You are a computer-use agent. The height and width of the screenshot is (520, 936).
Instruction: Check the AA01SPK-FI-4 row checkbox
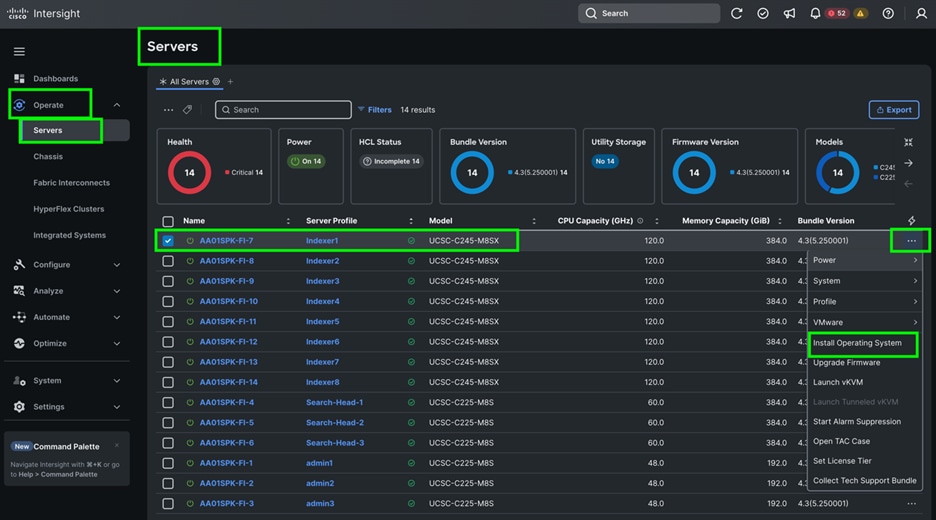168,403
